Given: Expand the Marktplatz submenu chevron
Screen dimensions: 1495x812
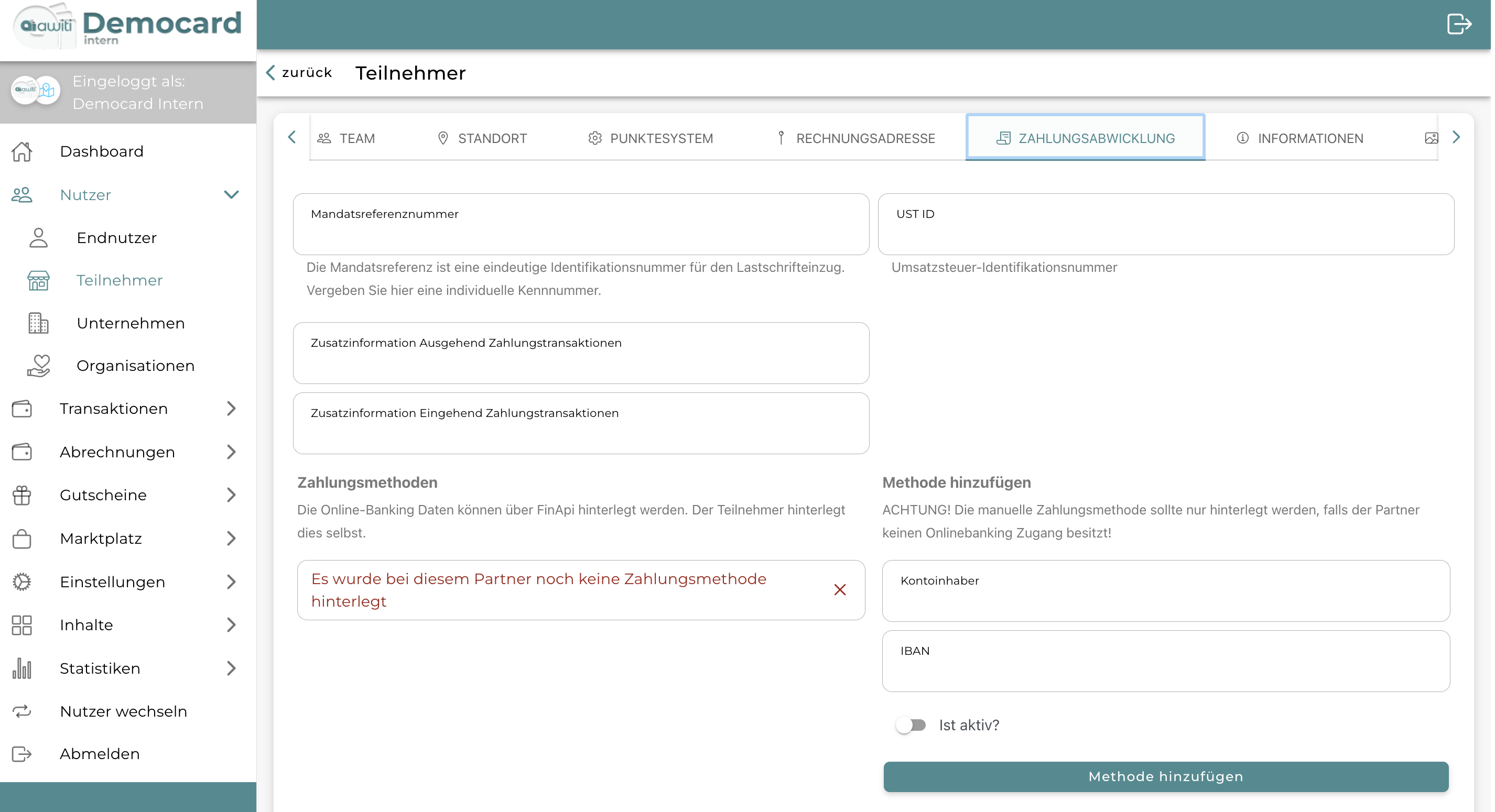Looking at the screenshot, I should (231, 538).
